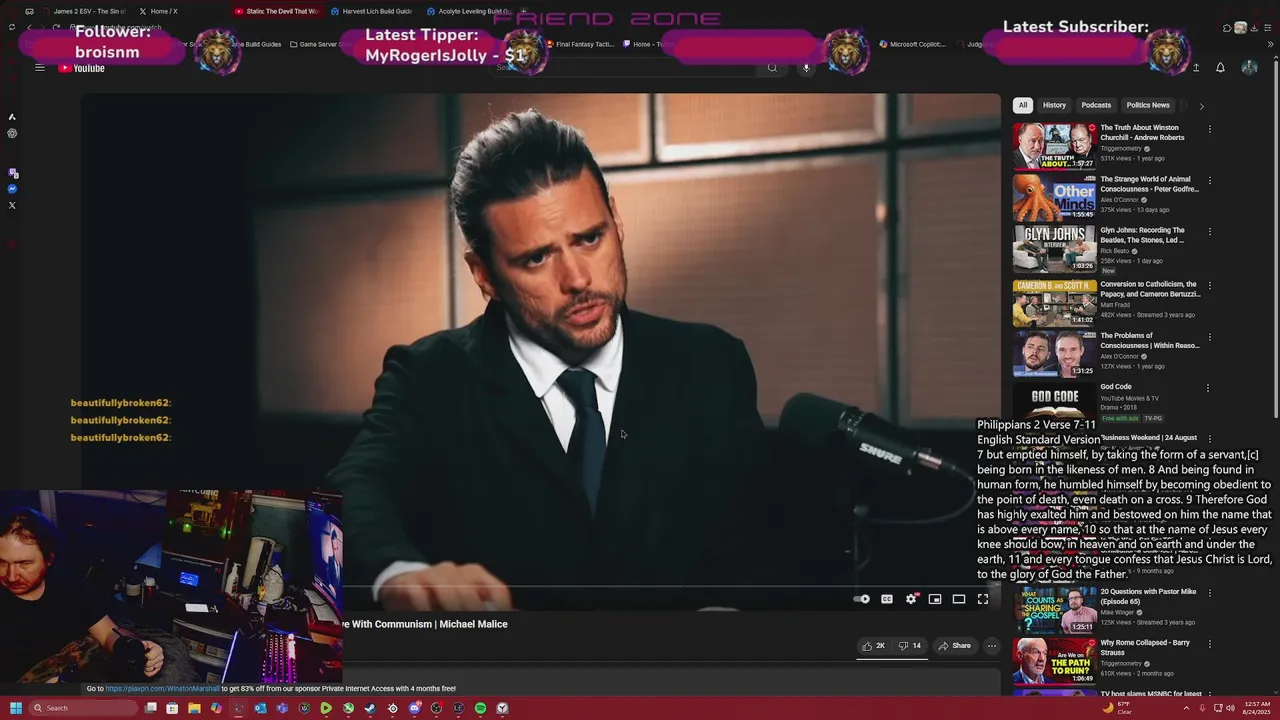Click the taskbar Search box
The image size is (1280, 720).
point(82,708)
